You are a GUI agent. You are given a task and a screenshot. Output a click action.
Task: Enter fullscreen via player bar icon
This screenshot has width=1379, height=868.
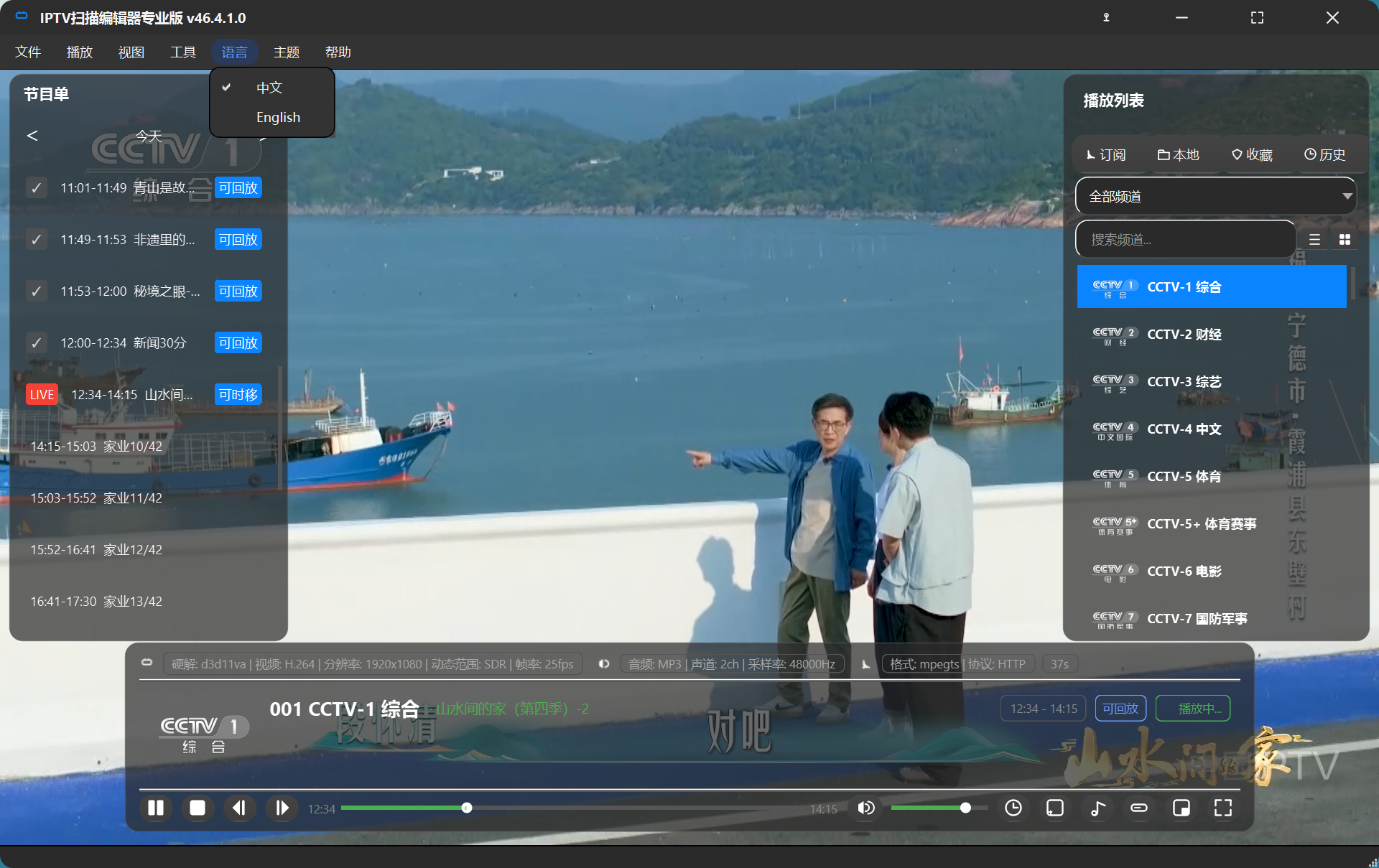[1223, 808]
